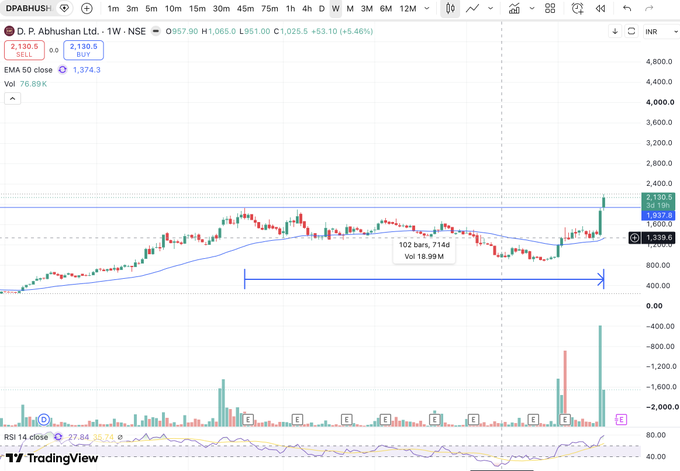Click the D. P. Abhushan Ltd. symbol logo
Screen dimensions: 680x471
(9, 31)
